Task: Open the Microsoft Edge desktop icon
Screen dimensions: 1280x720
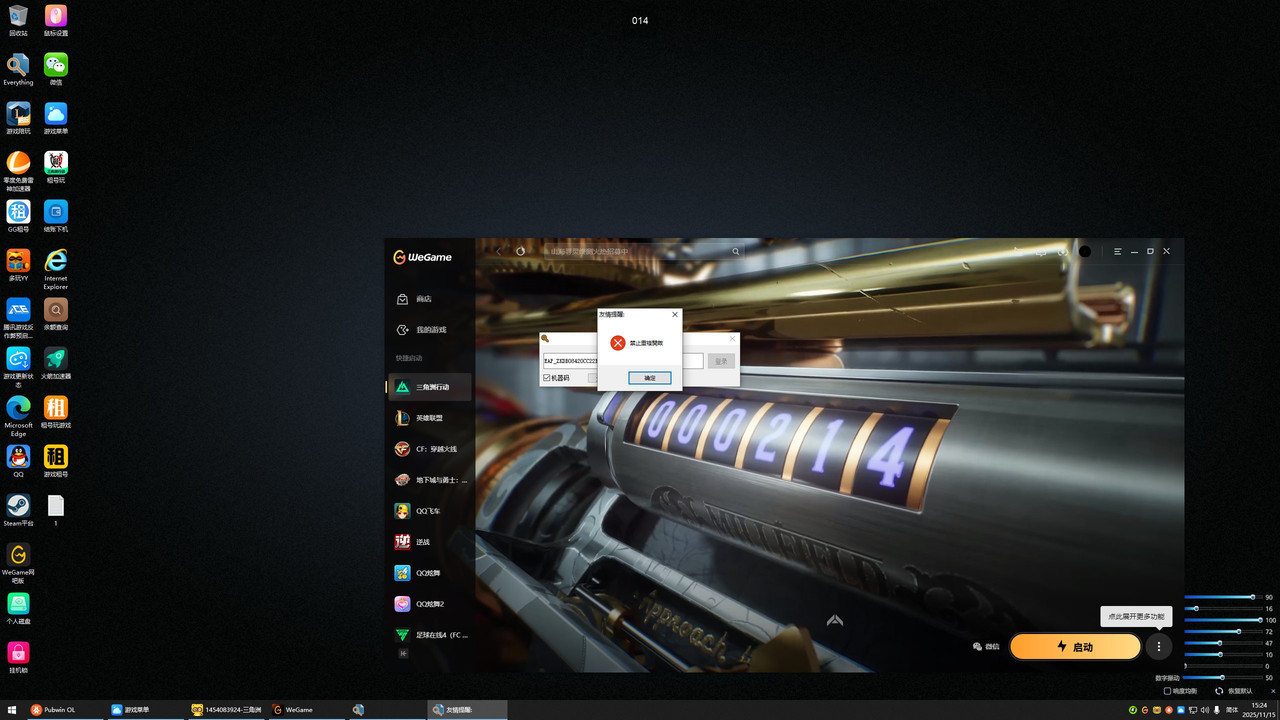Action: (18, 415)
